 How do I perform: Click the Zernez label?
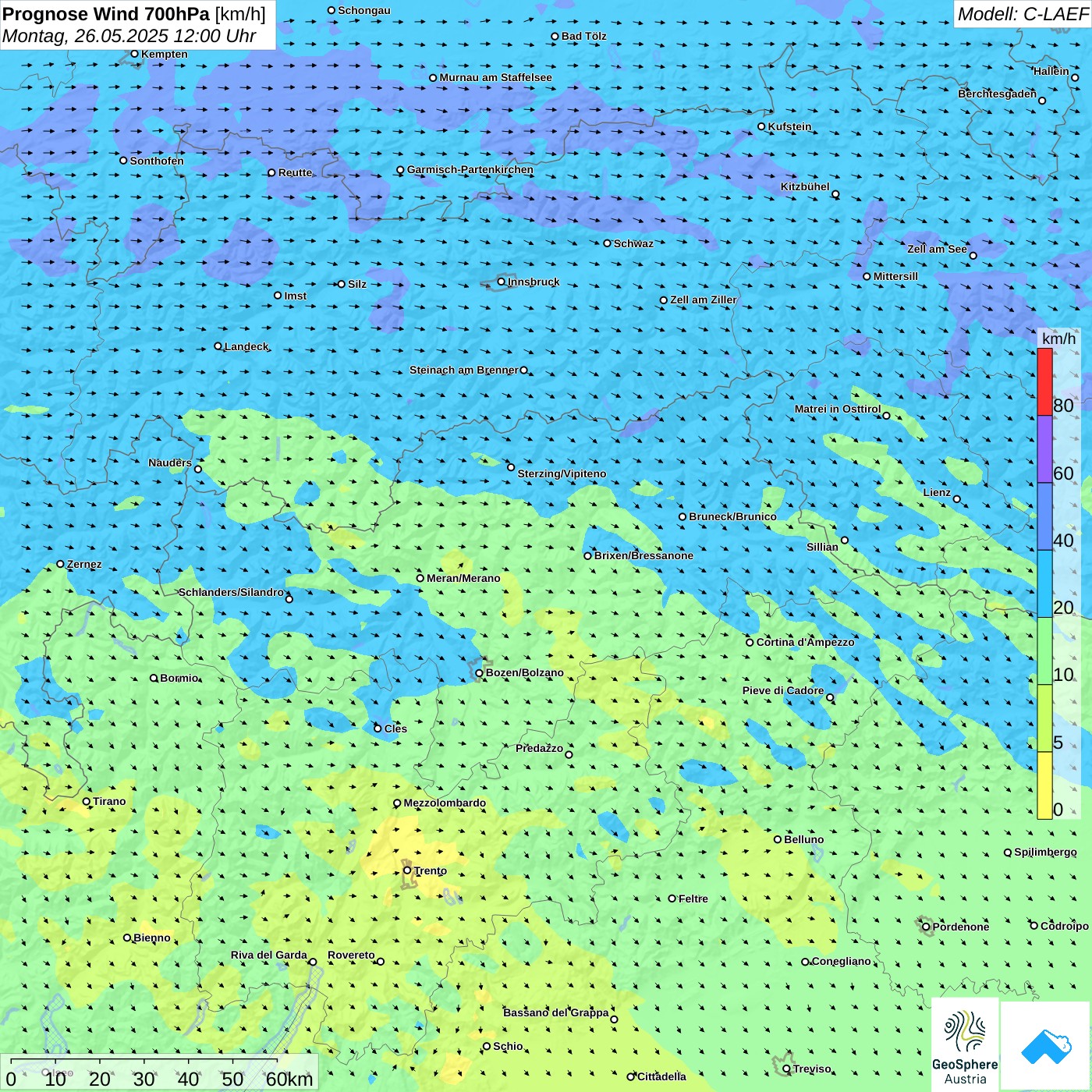(x=84, y=564)
